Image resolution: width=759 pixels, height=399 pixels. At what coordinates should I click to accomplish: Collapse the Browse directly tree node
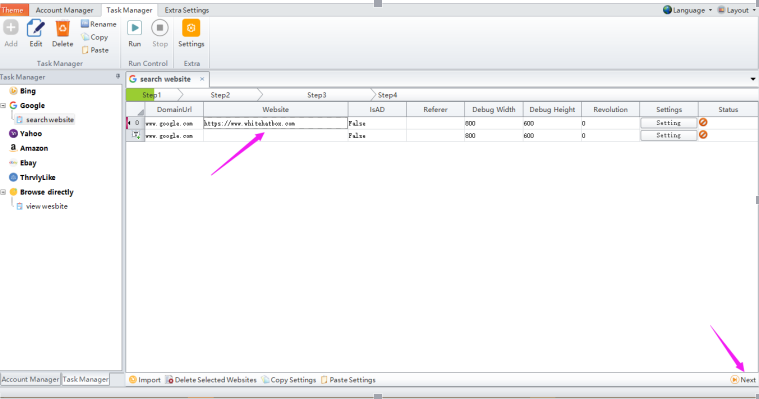point(3,192)
